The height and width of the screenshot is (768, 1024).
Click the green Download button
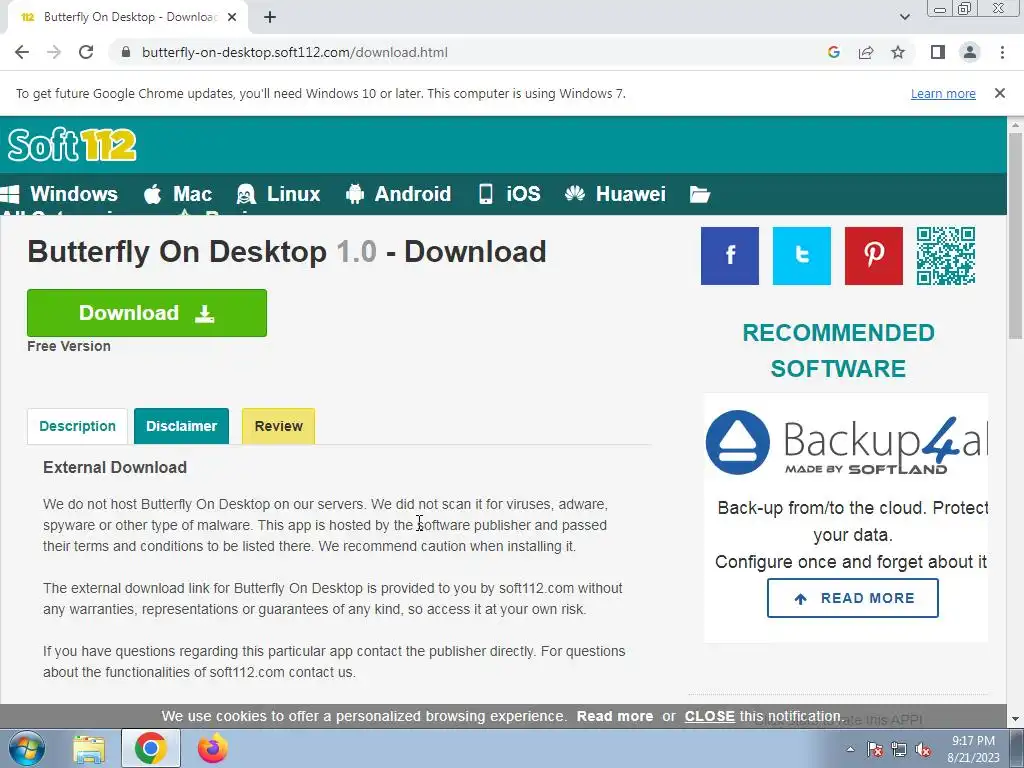point(147,313)
